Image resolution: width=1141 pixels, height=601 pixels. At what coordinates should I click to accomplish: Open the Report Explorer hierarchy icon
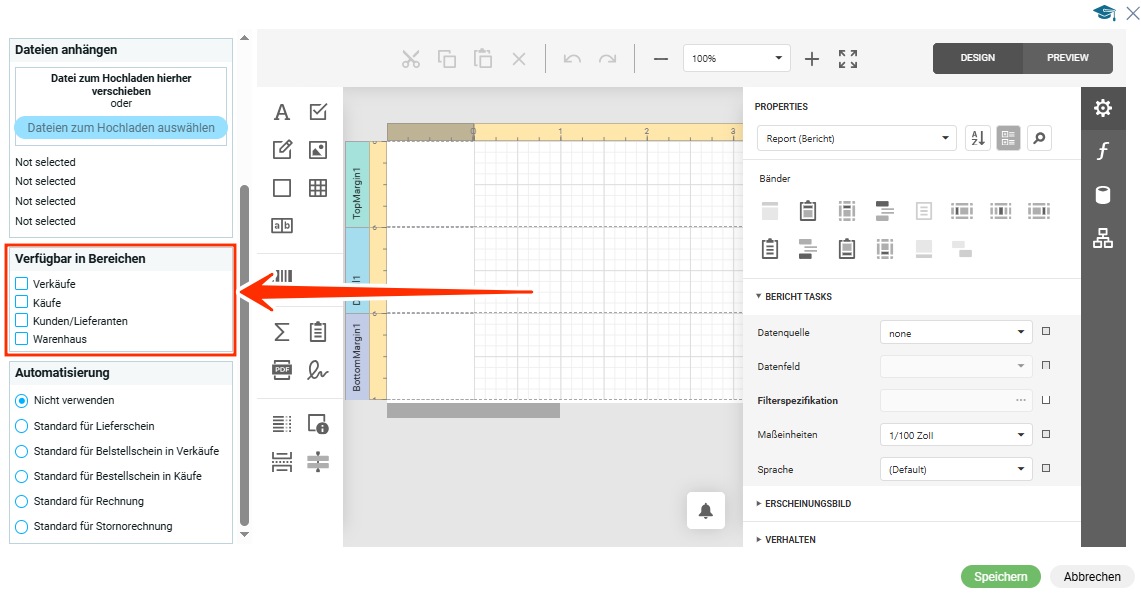point(1103,238)
